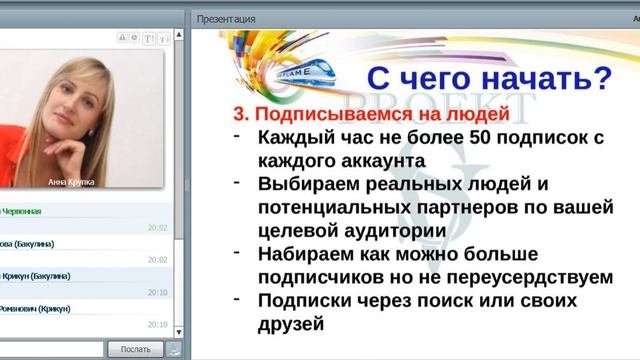640x360 pixels.
Task: Click the icon button right of Послать
Action: pyautogui.click(x=173, y=349)
